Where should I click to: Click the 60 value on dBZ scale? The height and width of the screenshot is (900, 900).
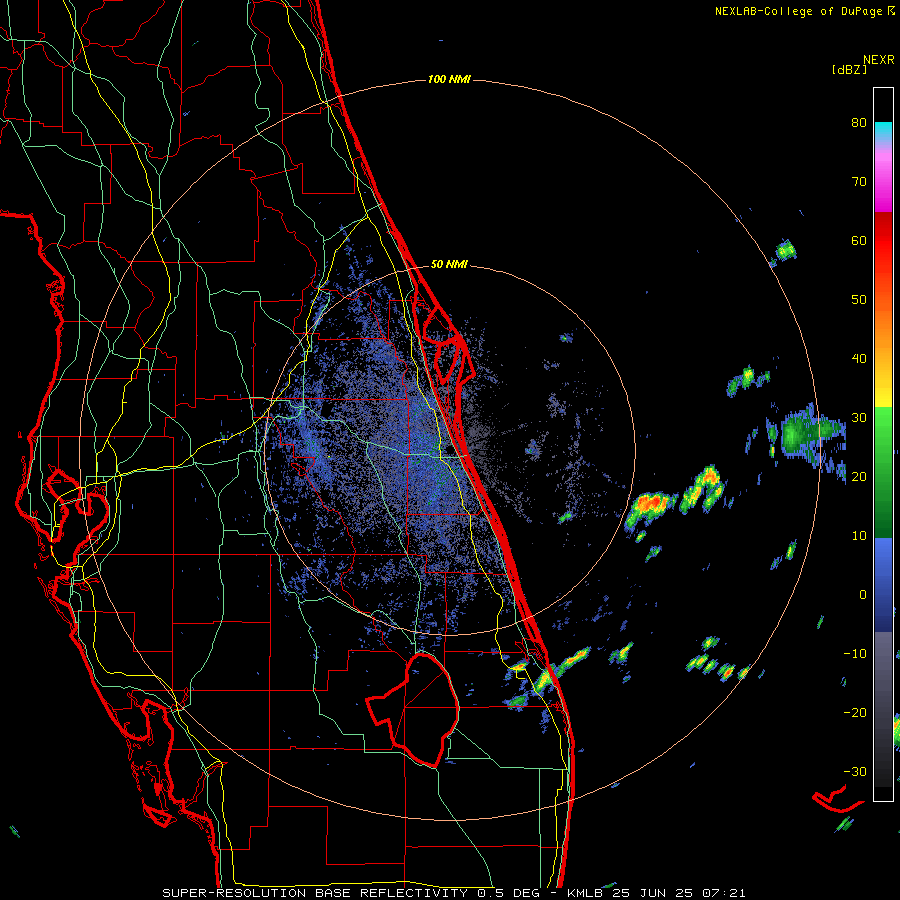click(859, 240)
